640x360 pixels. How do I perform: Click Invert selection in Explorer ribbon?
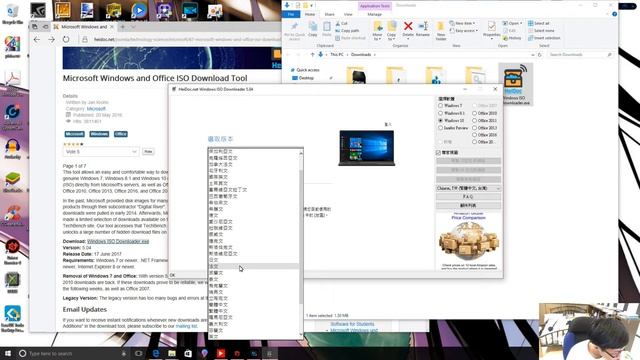coord(544,38)
